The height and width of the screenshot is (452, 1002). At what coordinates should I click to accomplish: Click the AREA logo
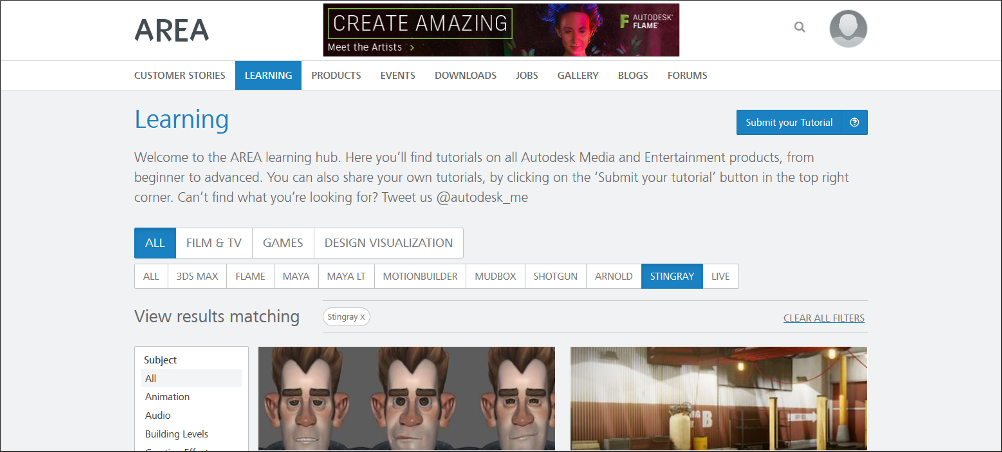coord(171,30)
